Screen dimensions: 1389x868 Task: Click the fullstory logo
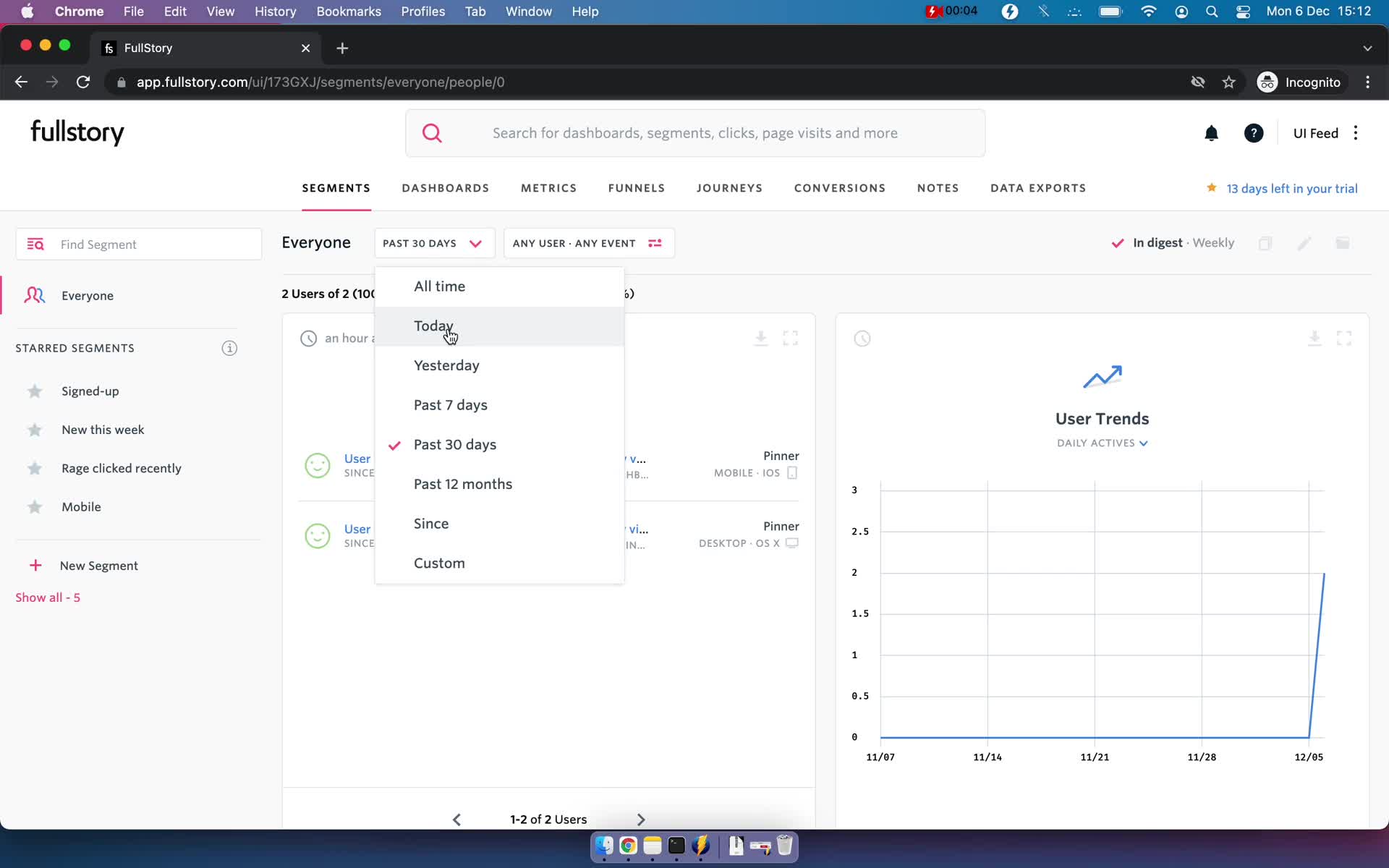point(77,132)
